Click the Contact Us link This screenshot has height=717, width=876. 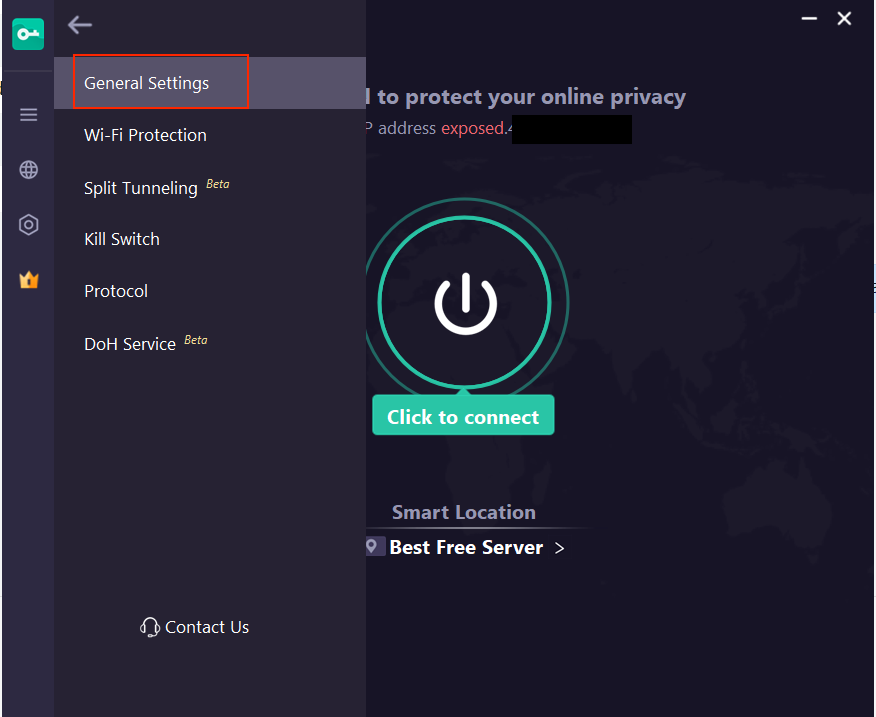(x=207, y=627)
